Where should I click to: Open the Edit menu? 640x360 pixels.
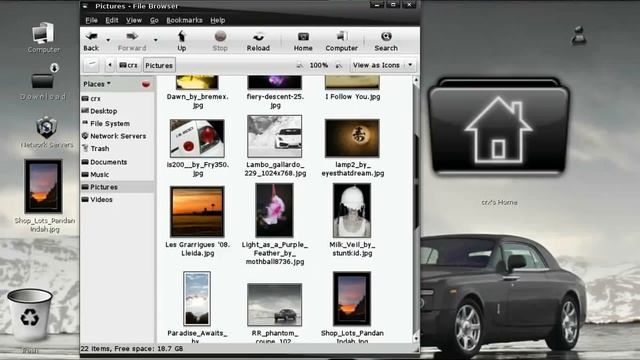pyautogui.click(x=111, y=20)
